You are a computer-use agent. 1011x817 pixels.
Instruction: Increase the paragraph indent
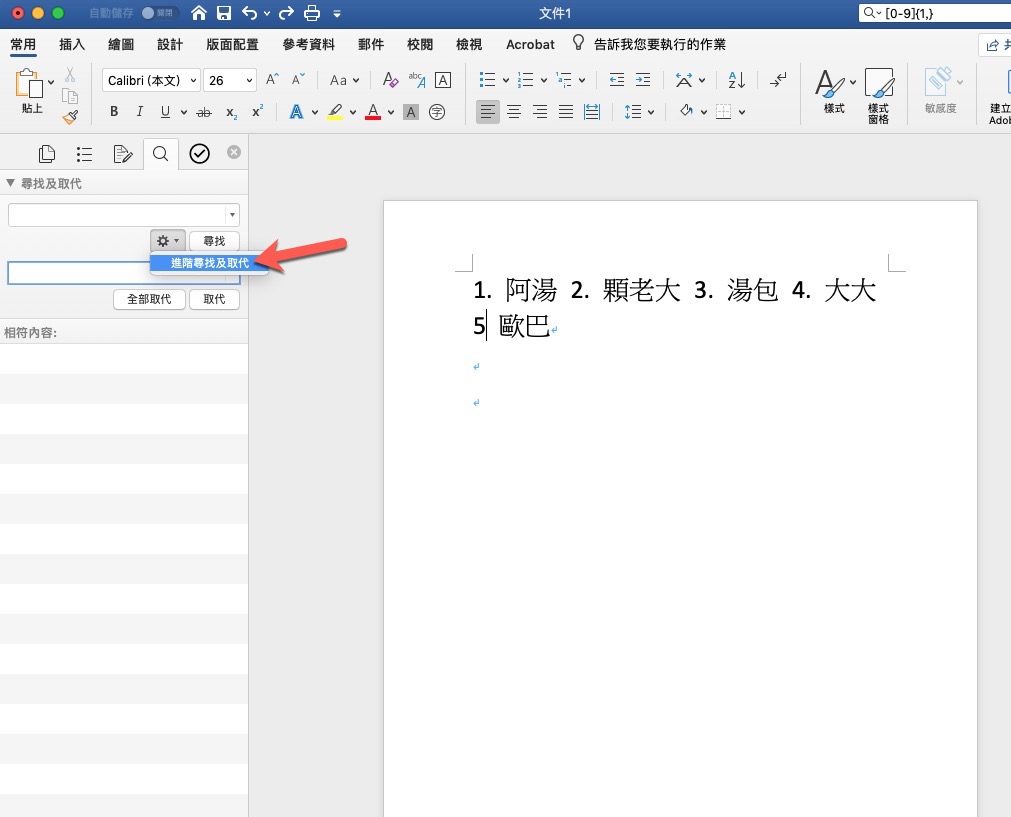point(642,80)
